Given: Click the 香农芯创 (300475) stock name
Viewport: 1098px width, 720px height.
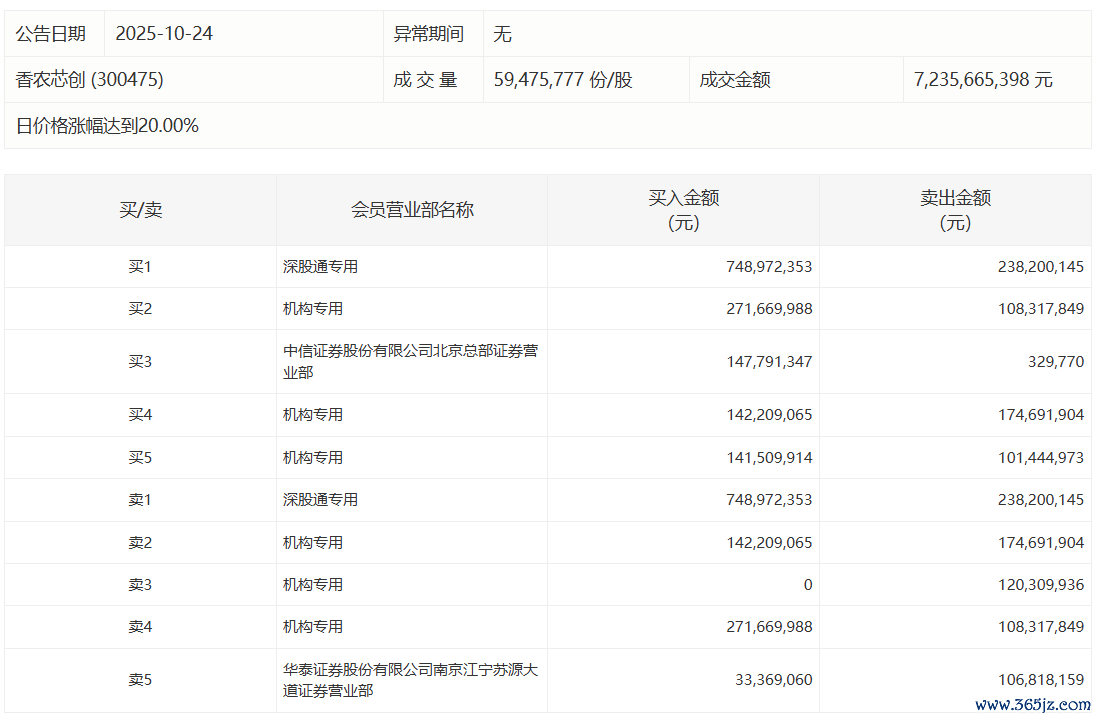Looking at the screenshot, I should pyautogui.click(x=90, y=80).
